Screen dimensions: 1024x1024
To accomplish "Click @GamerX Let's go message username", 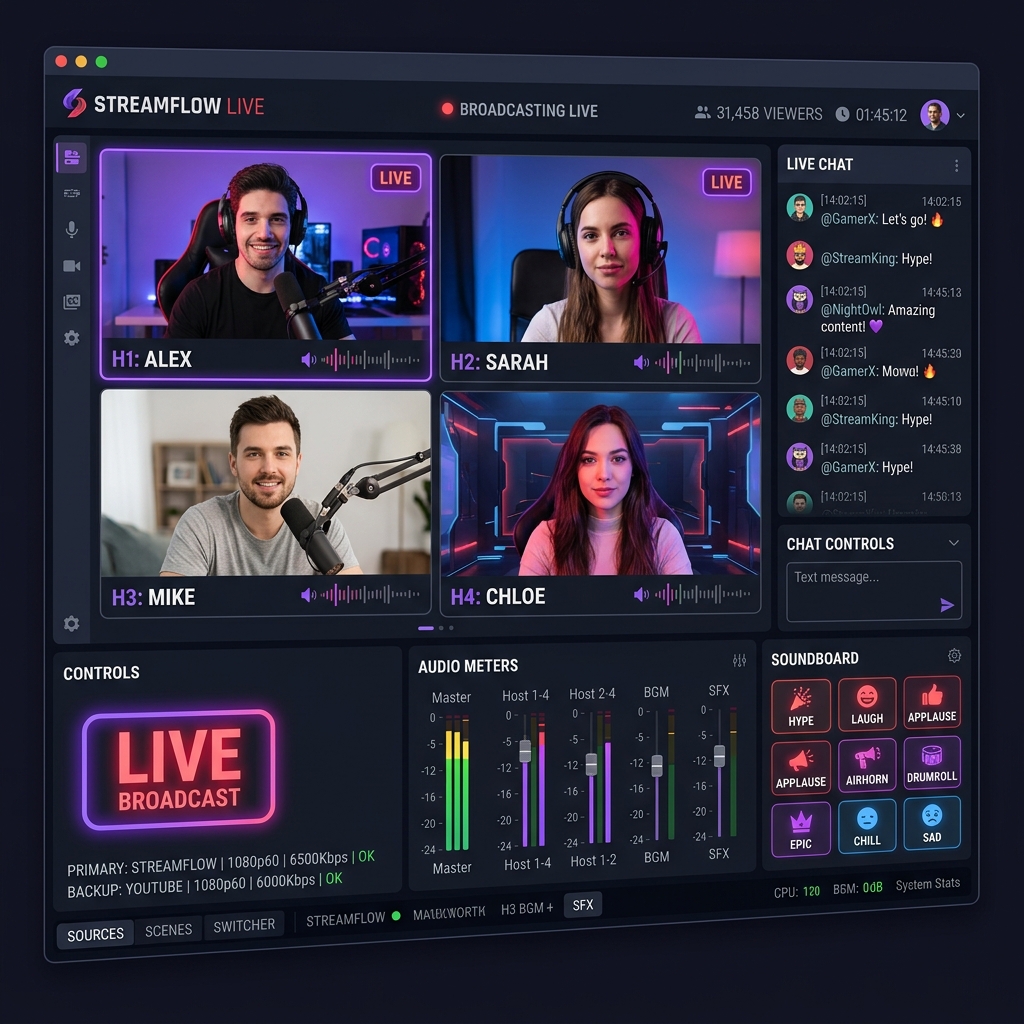I will [x=849, y=219].
